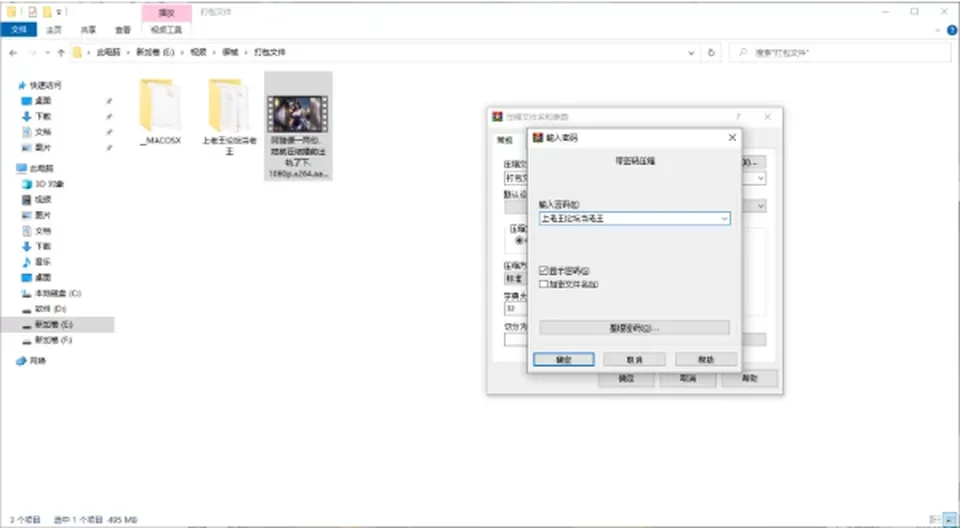The height and width of the screenshot is (528, 960).
Task: Open the Share ribbon tab
Action: 88,29
